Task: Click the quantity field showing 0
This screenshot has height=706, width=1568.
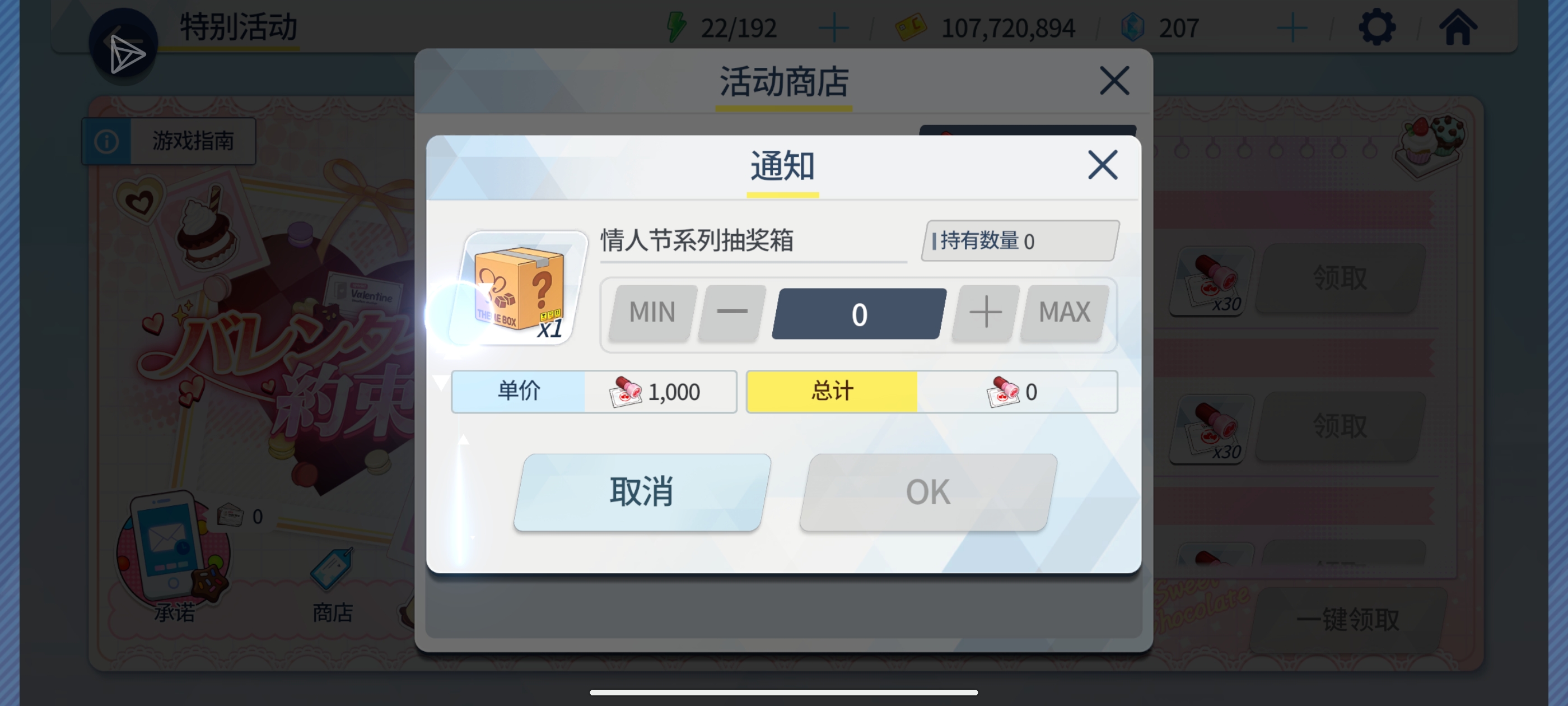Action: pos(859,314)
